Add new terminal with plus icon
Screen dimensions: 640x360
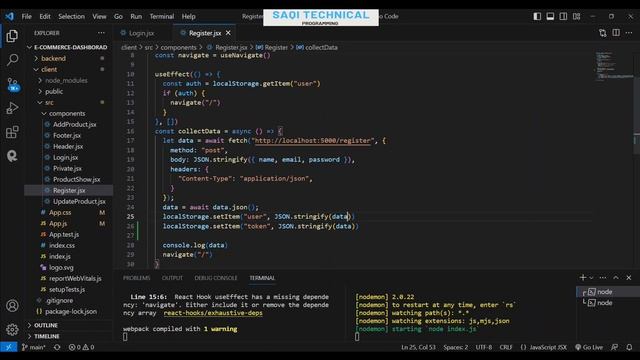[582, 278]
